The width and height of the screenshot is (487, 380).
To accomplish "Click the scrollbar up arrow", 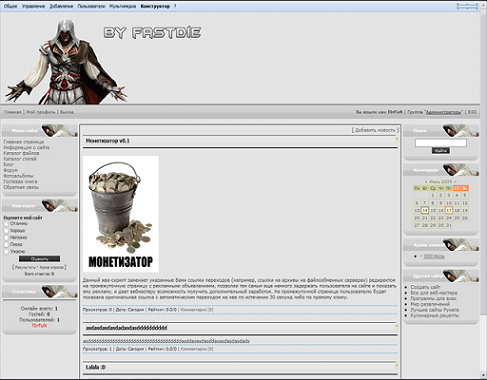I will [x=484, y=4].
